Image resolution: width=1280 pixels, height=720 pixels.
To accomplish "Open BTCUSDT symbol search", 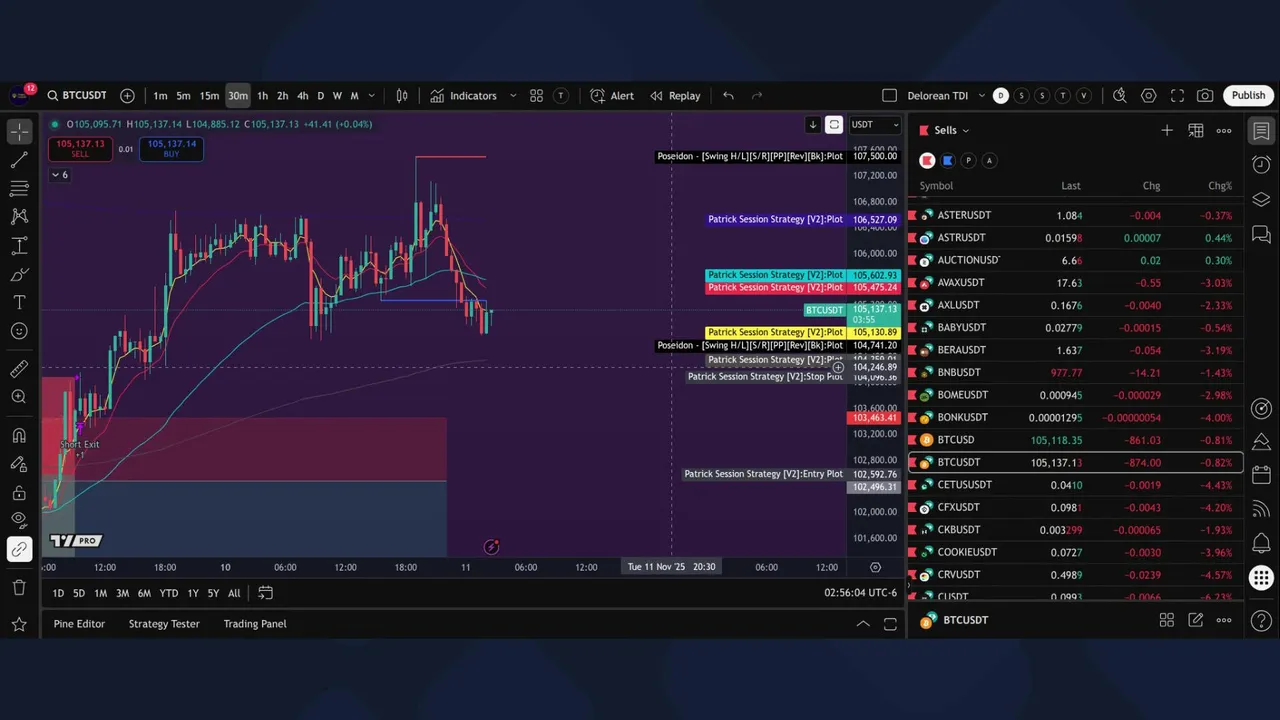I will pos(76,96).
